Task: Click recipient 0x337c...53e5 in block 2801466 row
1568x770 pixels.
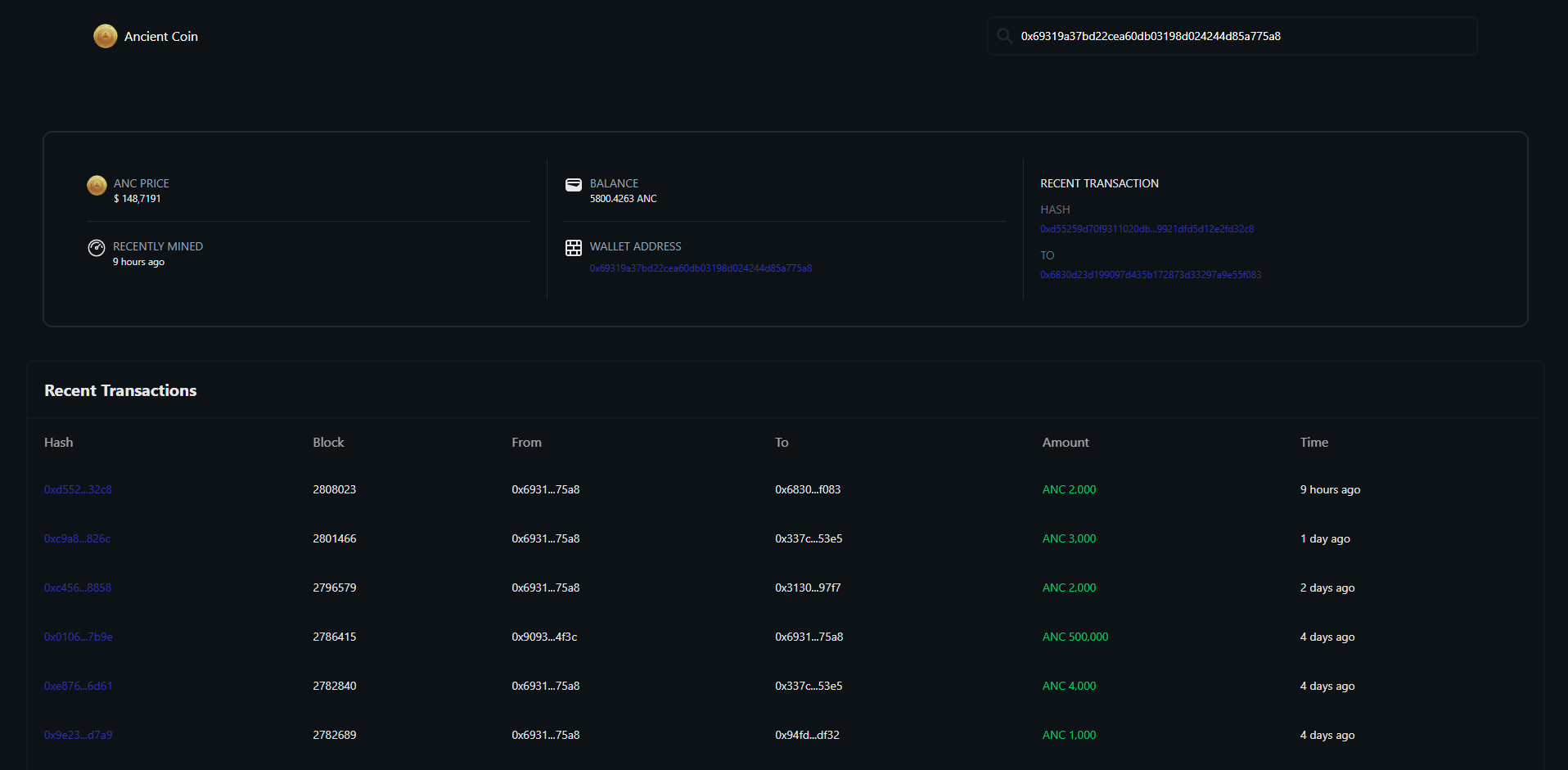Action: click(809, 538)
